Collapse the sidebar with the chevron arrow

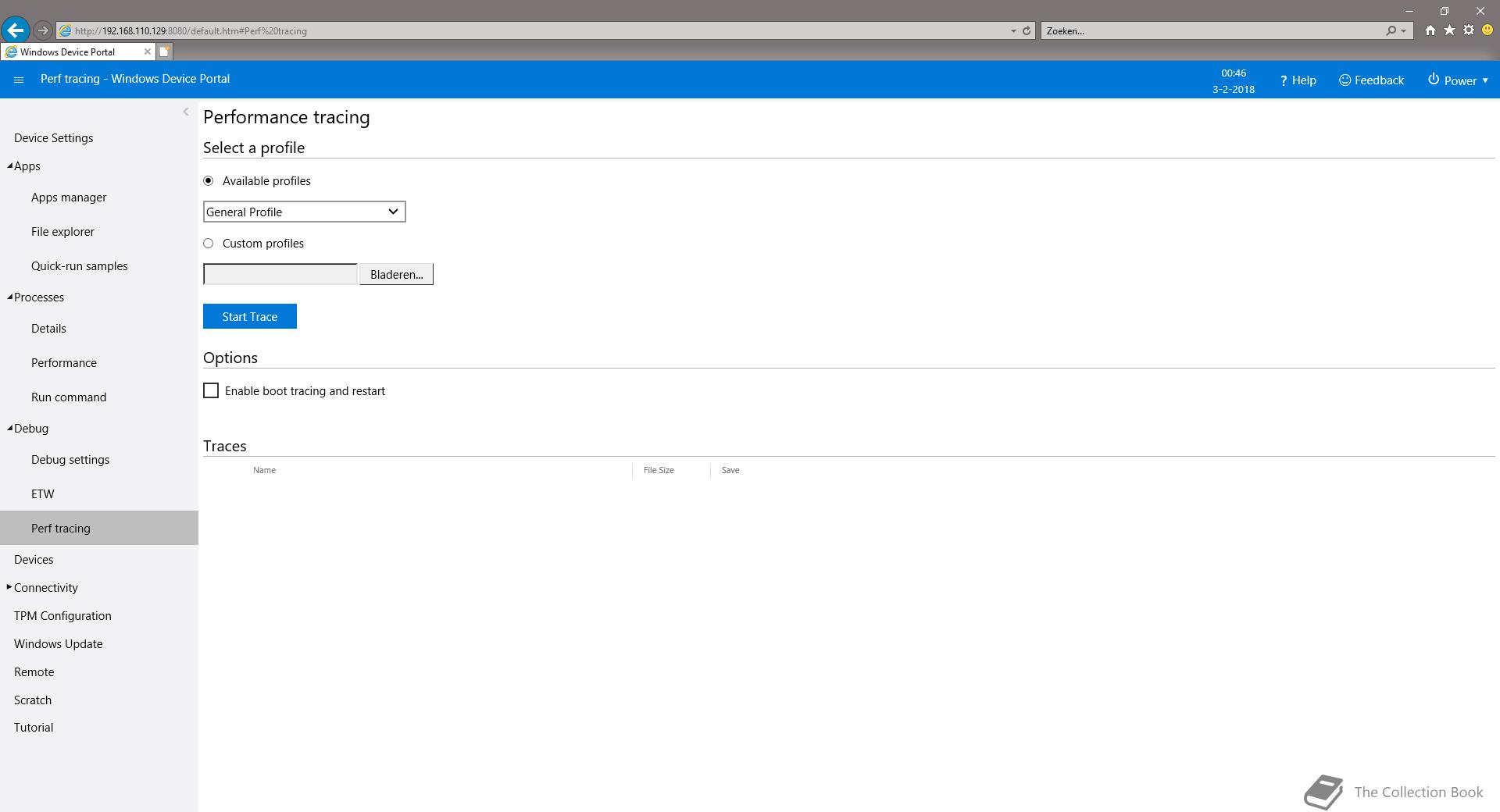pos(186,112)
